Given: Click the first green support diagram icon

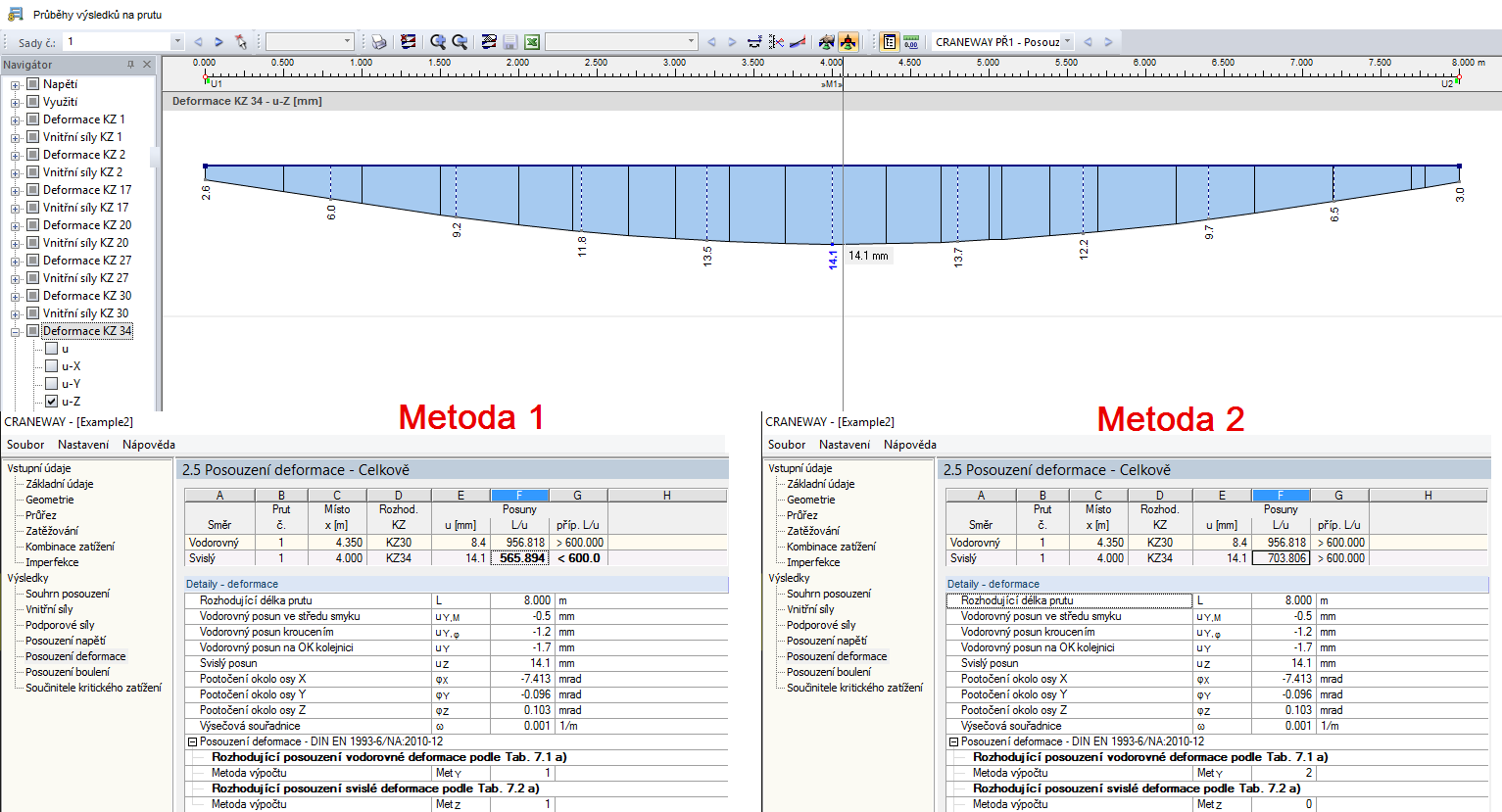Looking at the screenshot, I should click(x=826, y=42).
